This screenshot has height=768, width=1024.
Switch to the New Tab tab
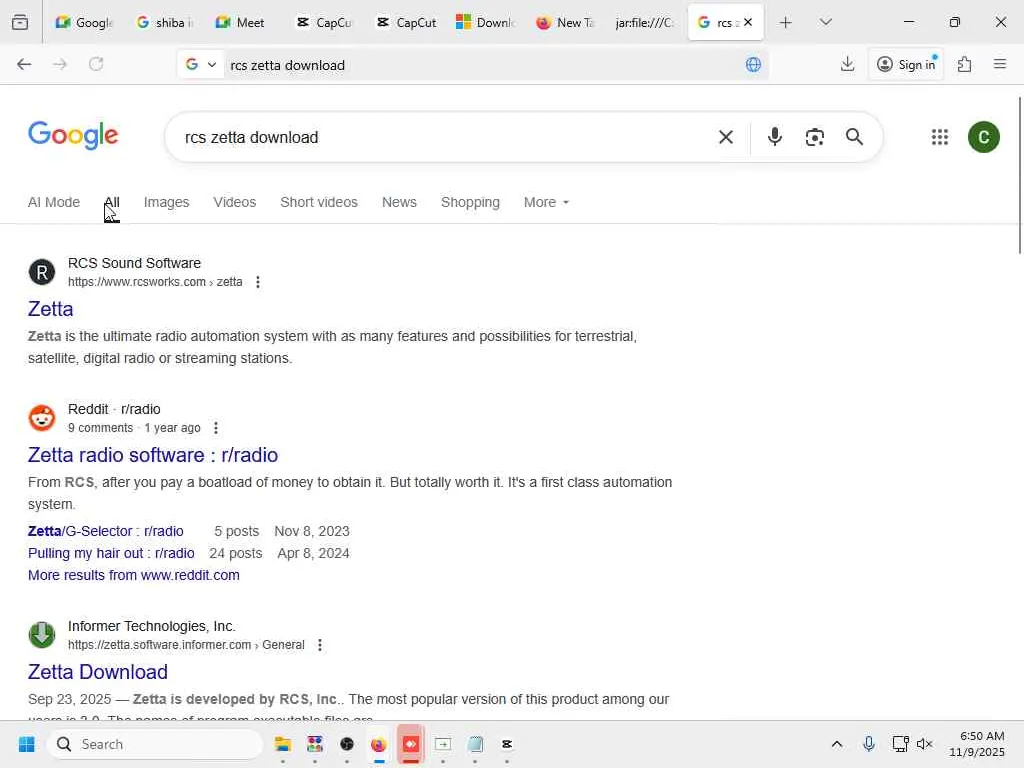coord(565,22)
